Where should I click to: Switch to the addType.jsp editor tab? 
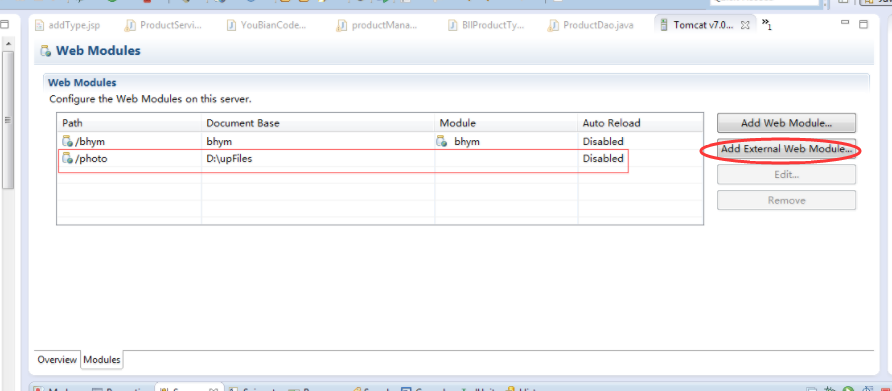[67, 26]
